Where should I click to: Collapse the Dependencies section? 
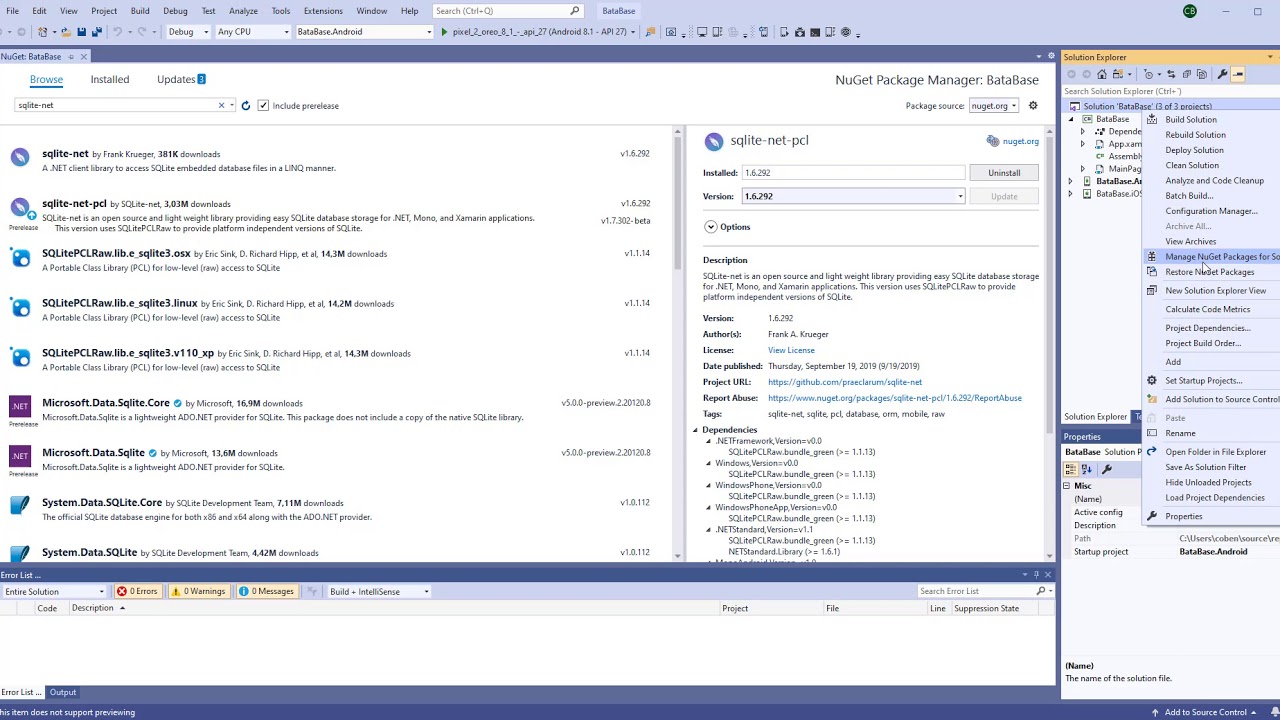click(695, 430)
